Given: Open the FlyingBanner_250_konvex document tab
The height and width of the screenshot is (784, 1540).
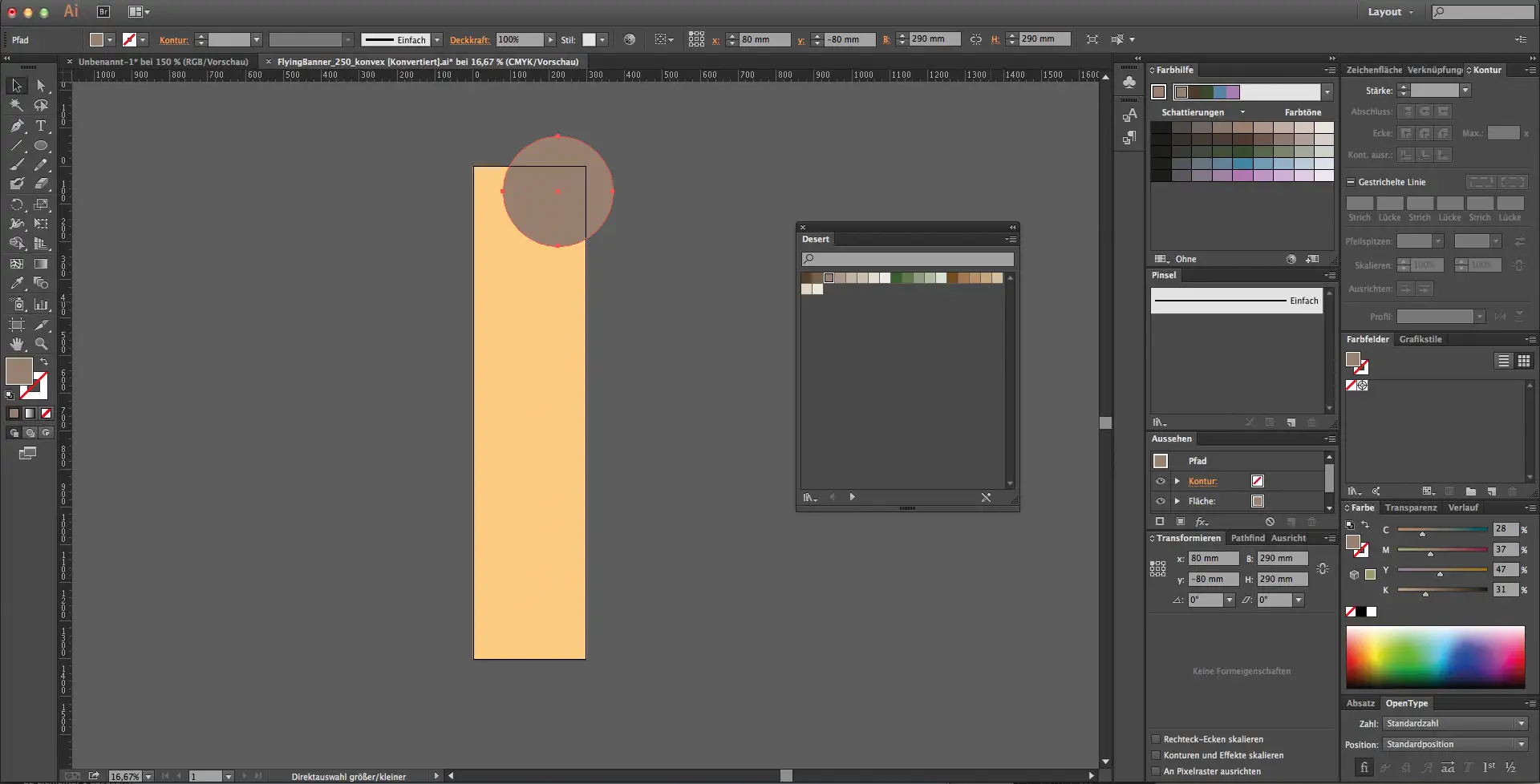Looking at the screenshot, I should coord(428,62).
